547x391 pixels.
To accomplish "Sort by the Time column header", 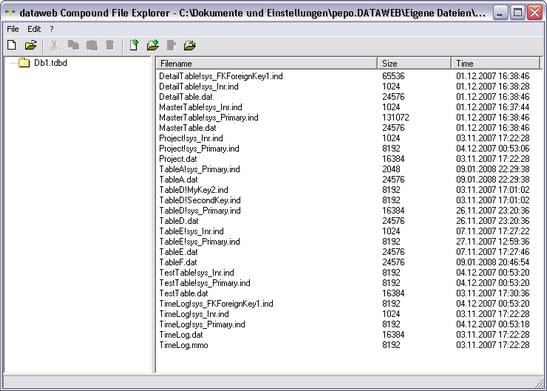I will (x=495, y=63).
